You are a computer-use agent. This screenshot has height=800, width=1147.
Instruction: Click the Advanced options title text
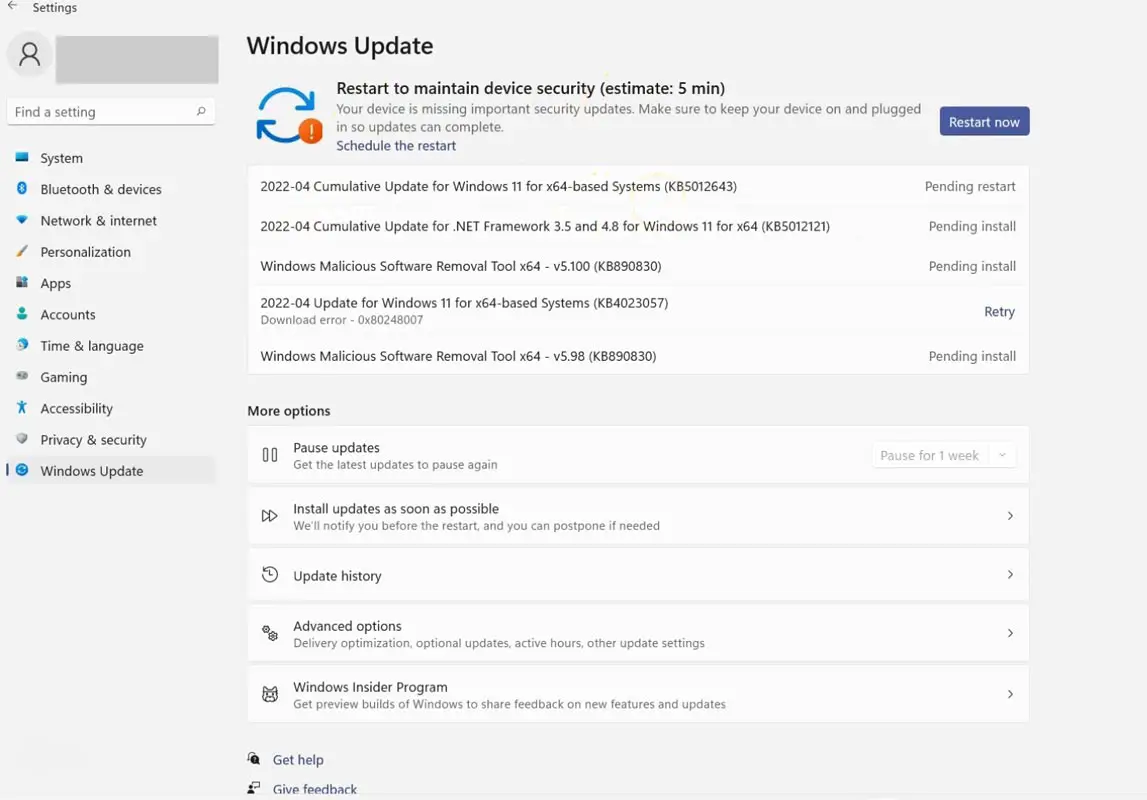[x=347, y=626]
